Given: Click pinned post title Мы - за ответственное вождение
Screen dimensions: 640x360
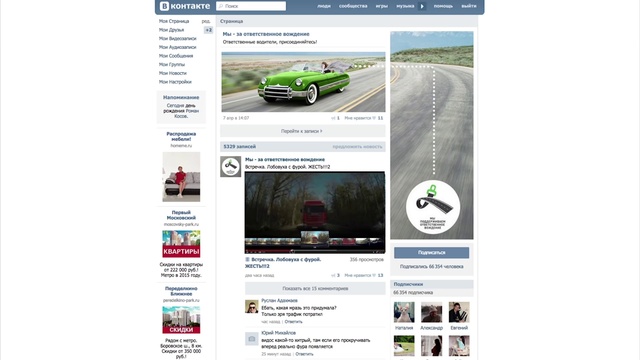Looking at the screenshot, I should point(266,34).
